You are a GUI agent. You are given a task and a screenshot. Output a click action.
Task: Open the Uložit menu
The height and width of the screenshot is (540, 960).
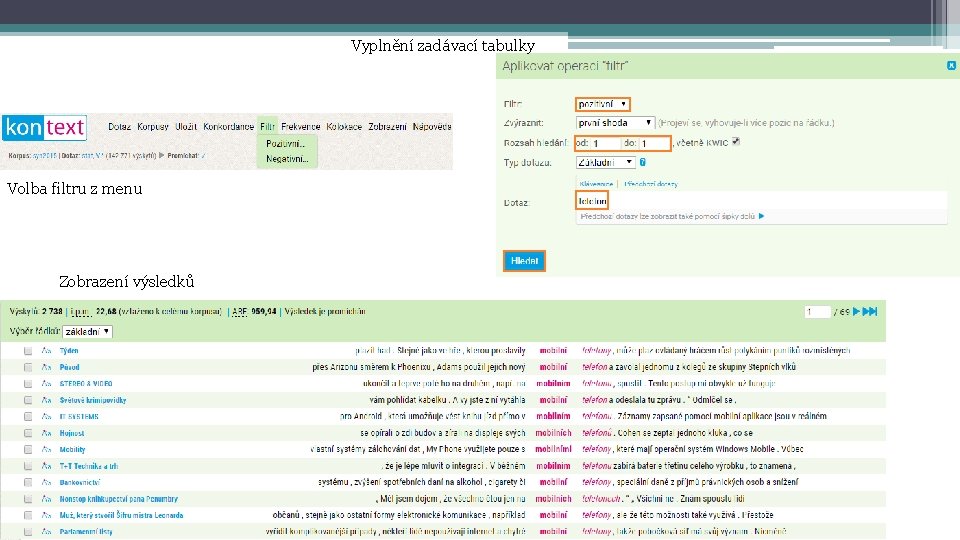point(186,127)
